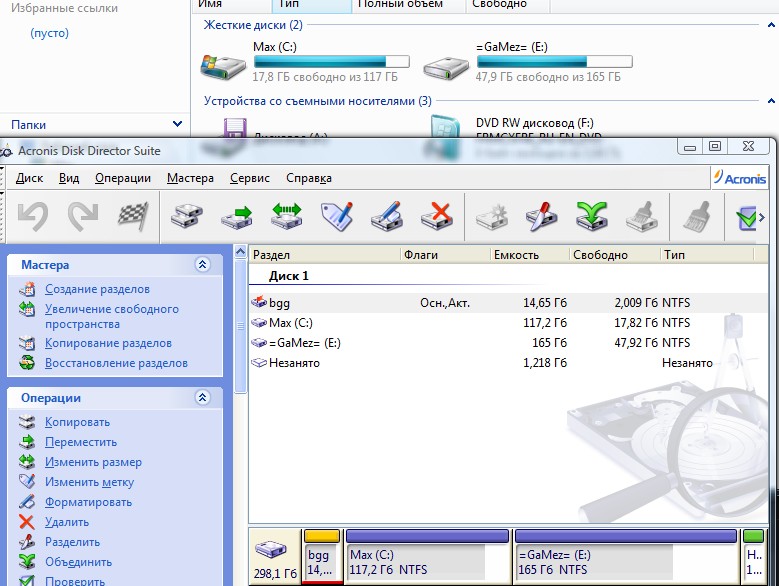Click the Split partition toolbar icon
The height and width of the screenshot is (586, 779).
pyautogui.click(x=541, y=216)
